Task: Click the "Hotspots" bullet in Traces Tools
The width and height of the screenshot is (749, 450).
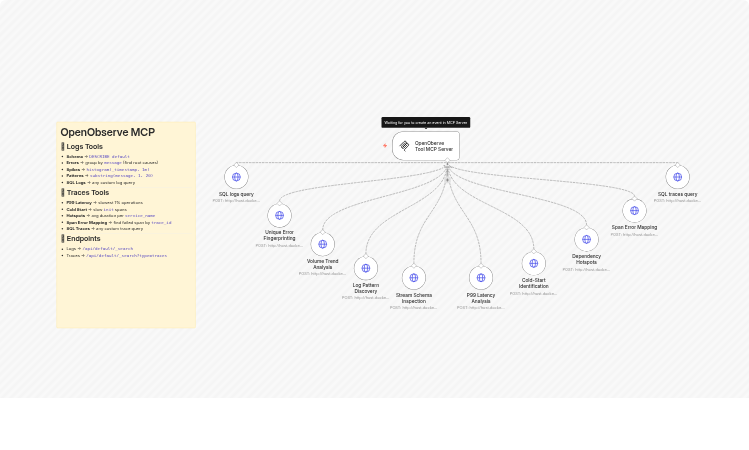Action: (x=111, y=216)
